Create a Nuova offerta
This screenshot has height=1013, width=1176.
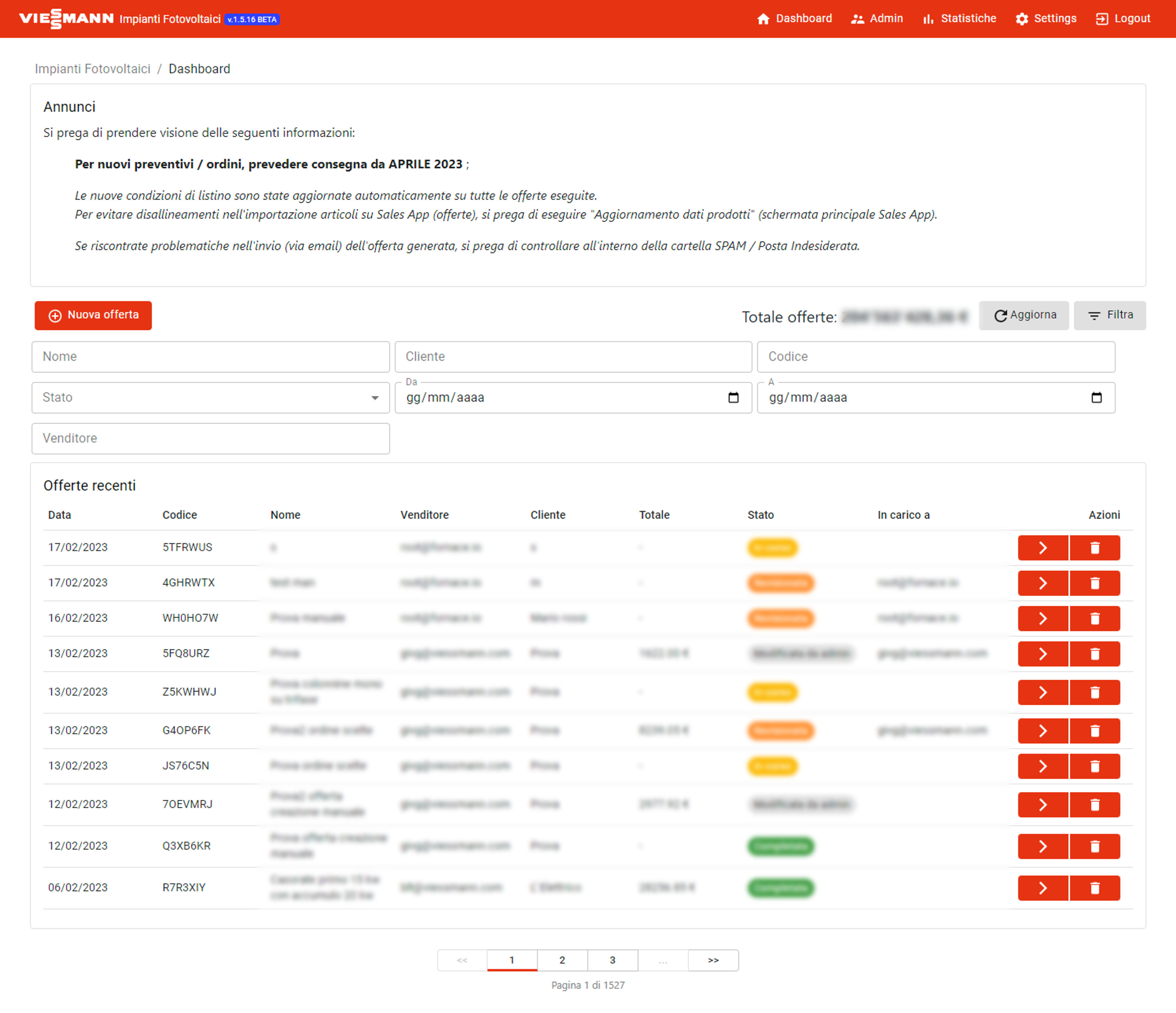(93, 315)
